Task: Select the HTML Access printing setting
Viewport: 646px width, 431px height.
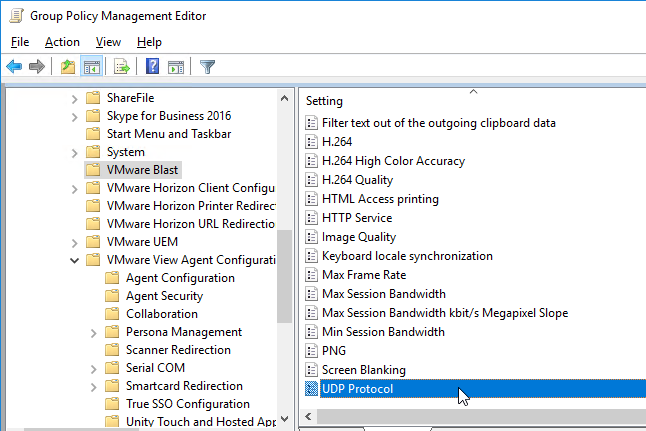Action: click(380, 199)
